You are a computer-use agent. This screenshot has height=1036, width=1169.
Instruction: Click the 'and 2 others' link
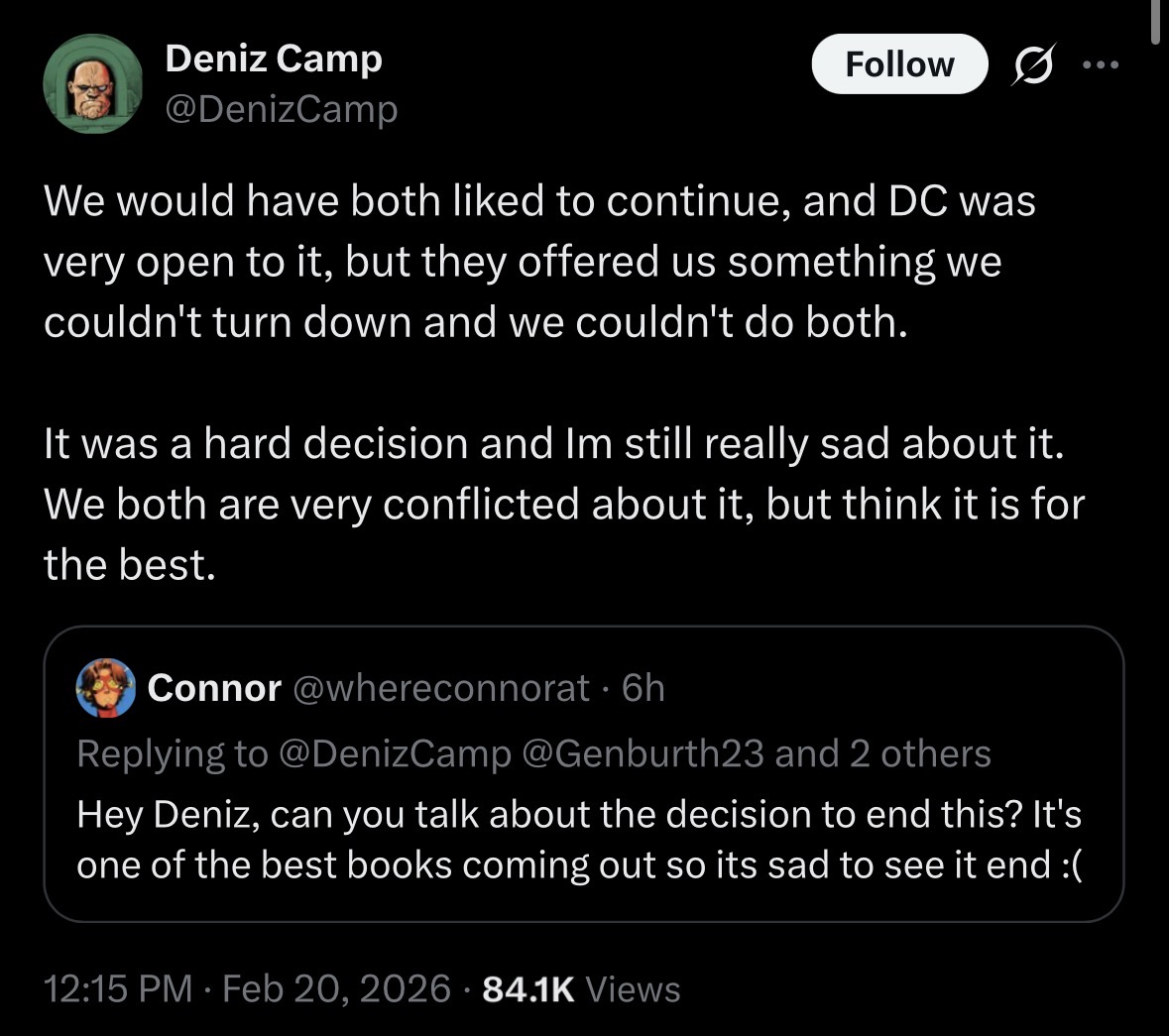click(882, 753)
